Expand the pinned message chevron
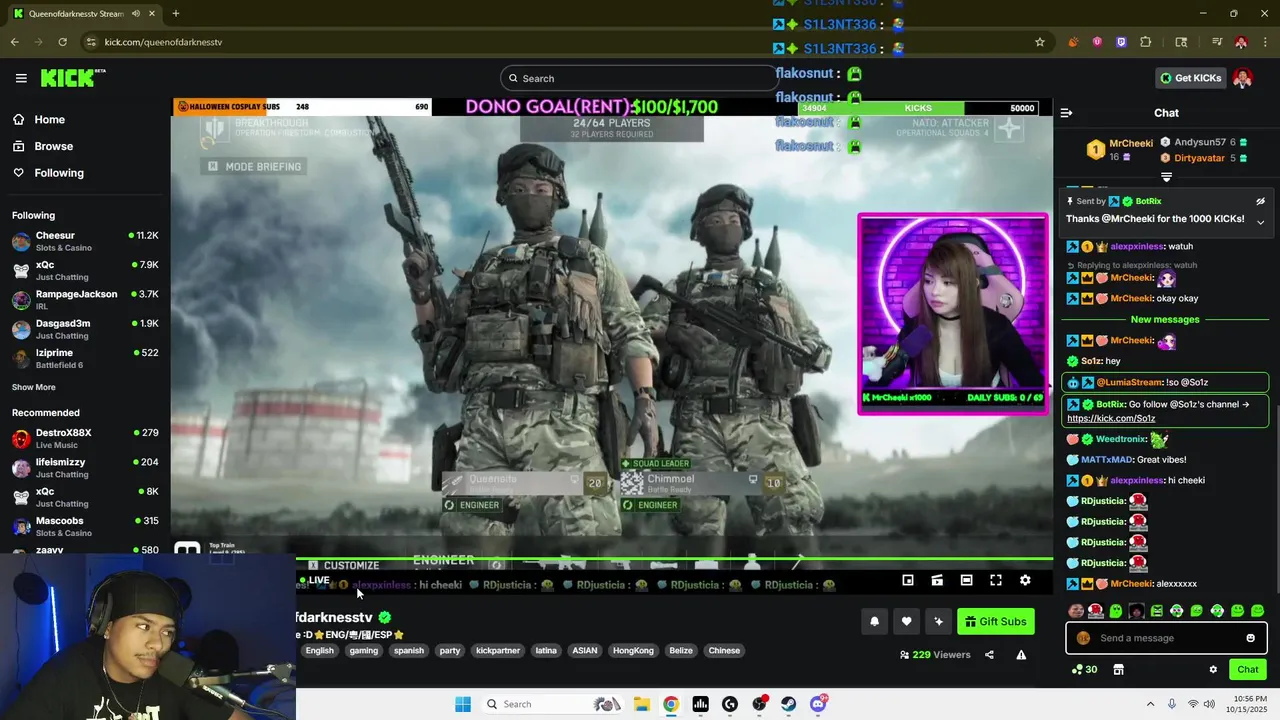The width and height of the screenshot is (1280, 720). tap(1260, 222)
